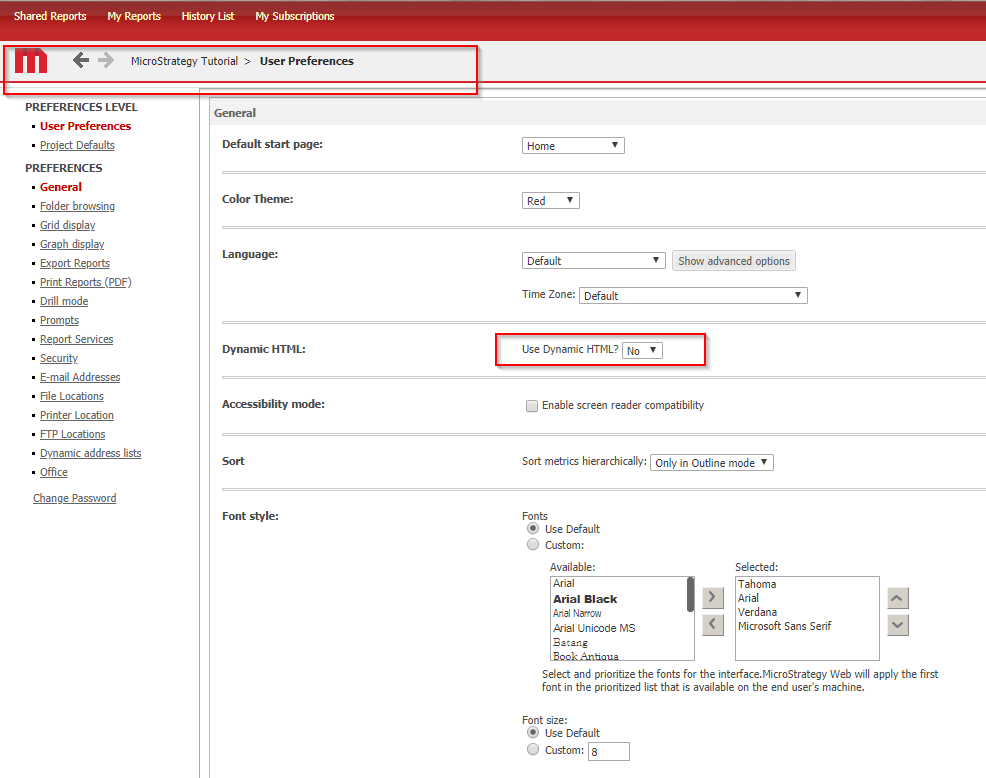Move selected font up in priority
This screenshot has width=986, height=778.
click(897, 598)
